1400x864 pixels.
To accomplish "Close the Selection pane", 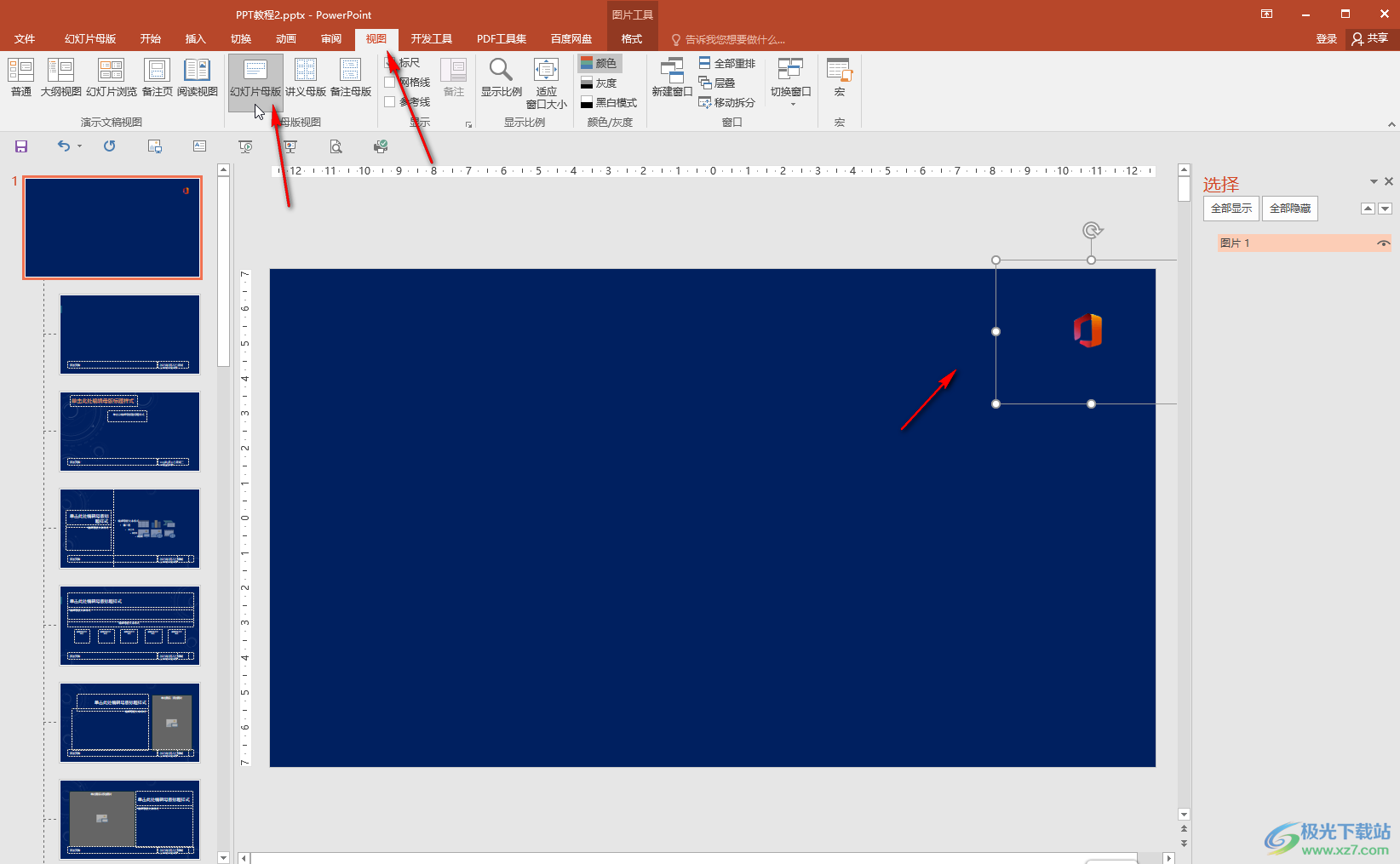I will 1389,181.
